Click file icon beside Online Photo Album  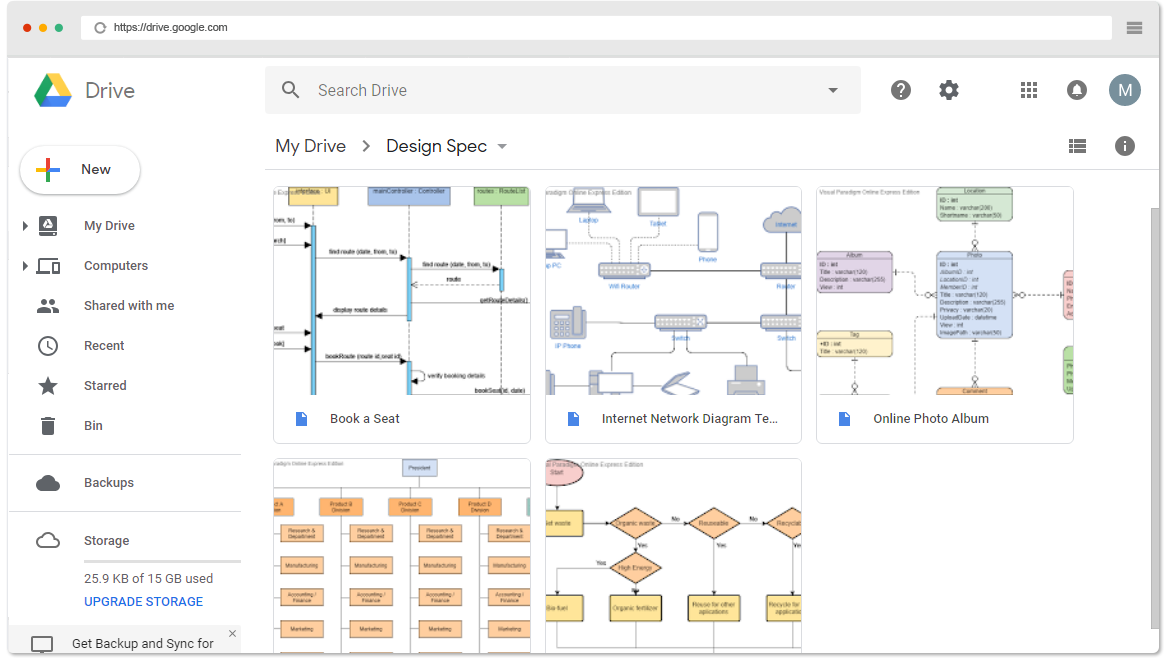pyautogui.click(x=845, y=419)
